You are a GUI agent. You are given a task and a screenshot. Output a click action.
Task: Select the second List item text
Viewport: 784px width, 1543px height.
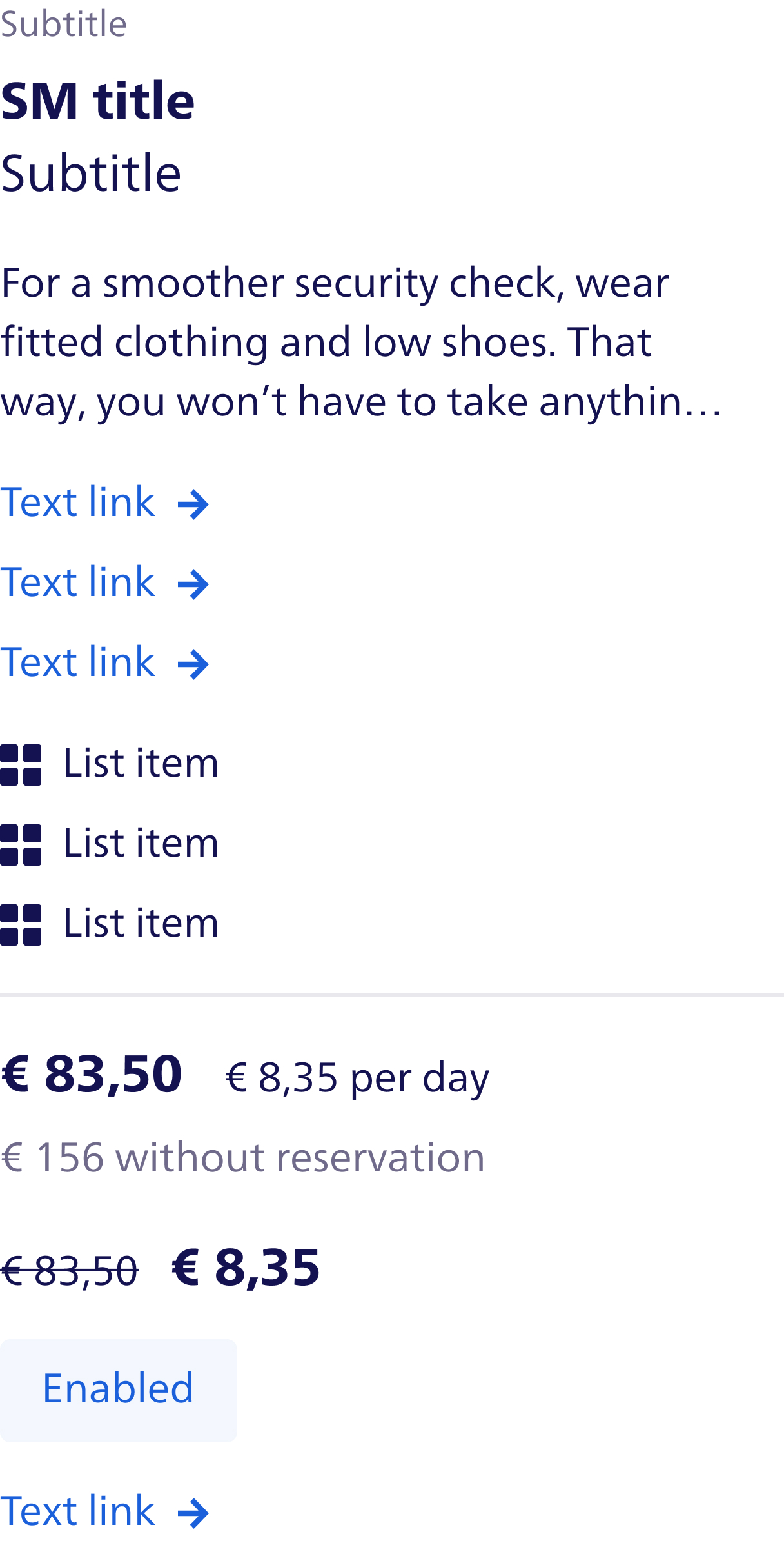[141, 843]
